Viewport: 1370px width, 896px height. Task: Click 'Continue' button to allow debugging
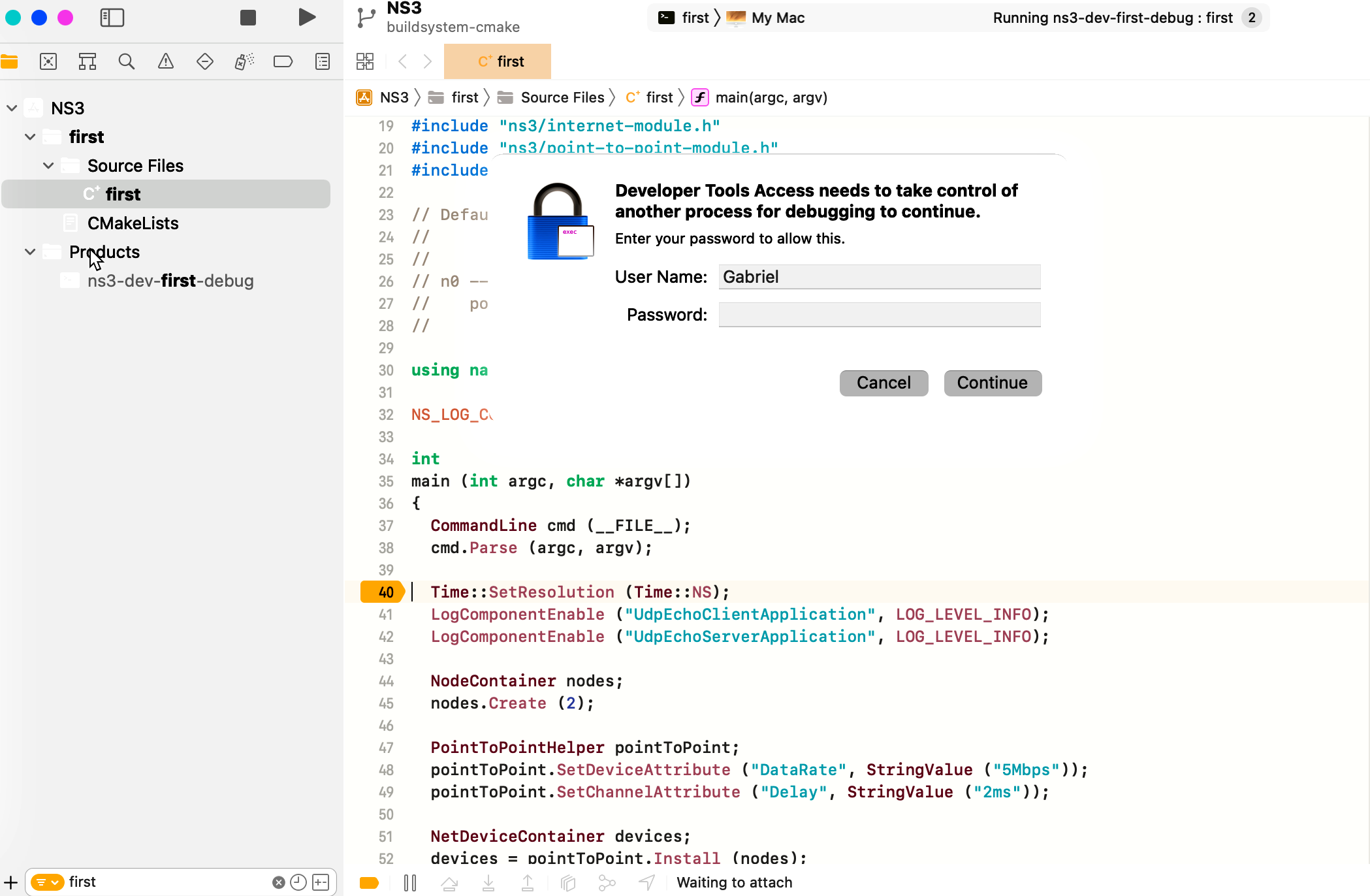(992, 383)
